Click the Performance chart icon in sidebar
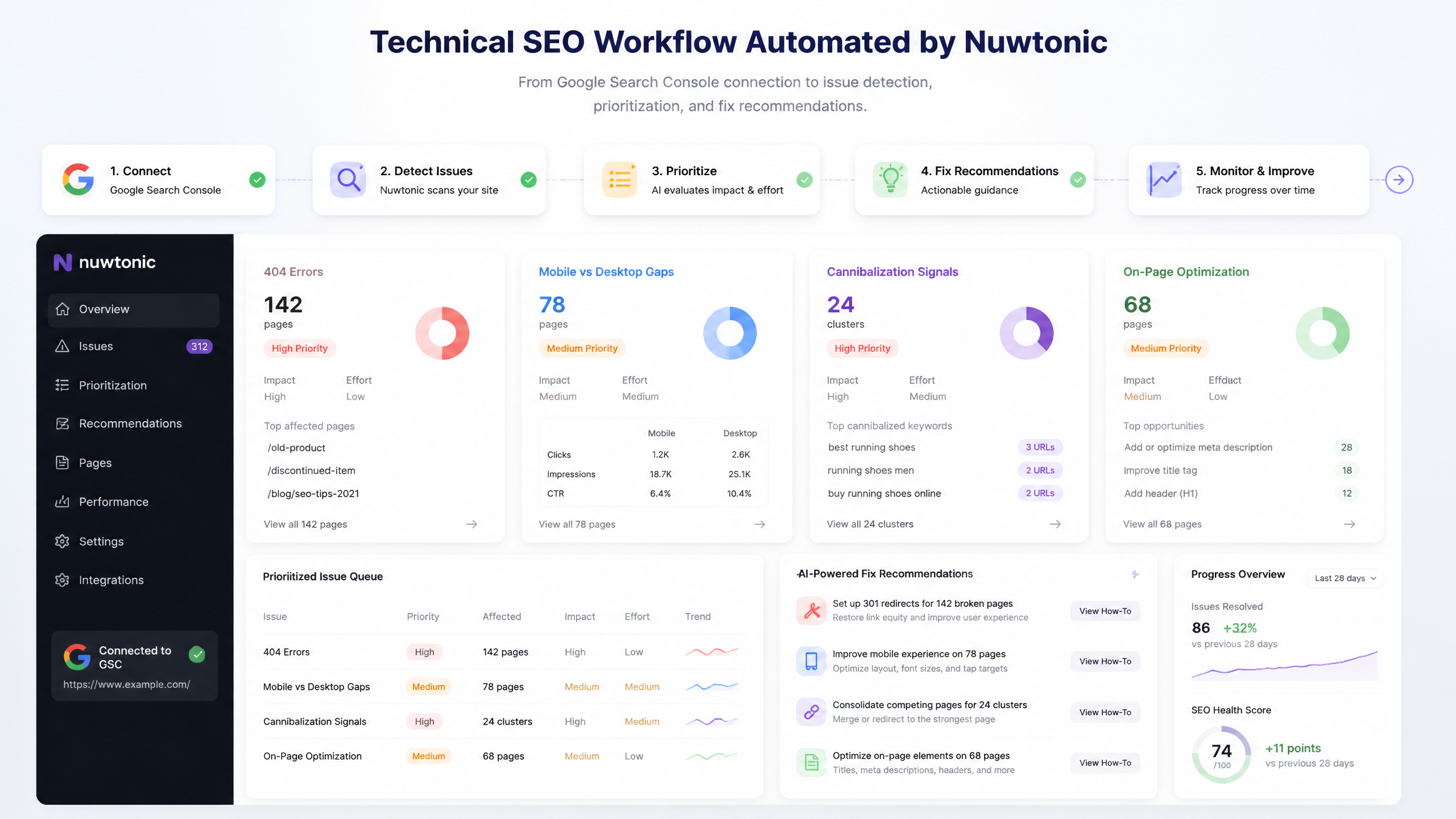Image resolution: width=1456 pixels, height=819 pixels. (x=62, y=502)
